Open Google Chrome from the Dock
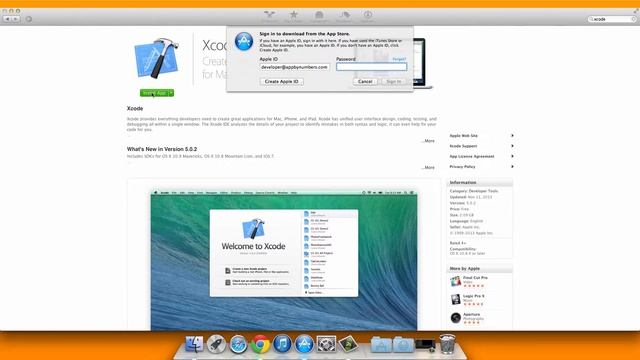 (x=260, y=344)
